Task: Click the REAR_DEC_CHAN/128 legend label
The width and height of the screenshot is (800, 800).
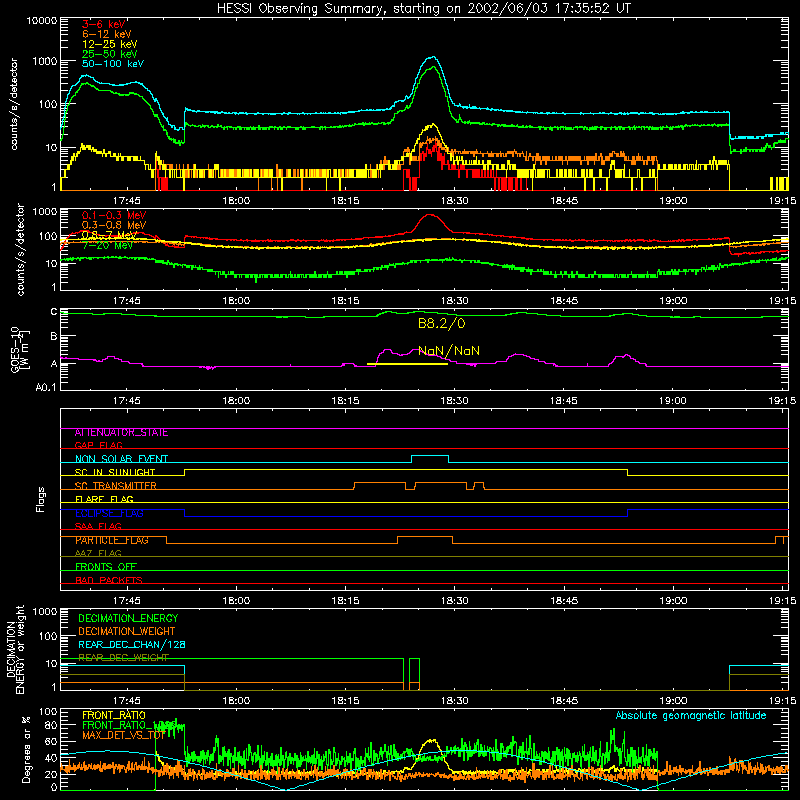Action: point(132,644)
